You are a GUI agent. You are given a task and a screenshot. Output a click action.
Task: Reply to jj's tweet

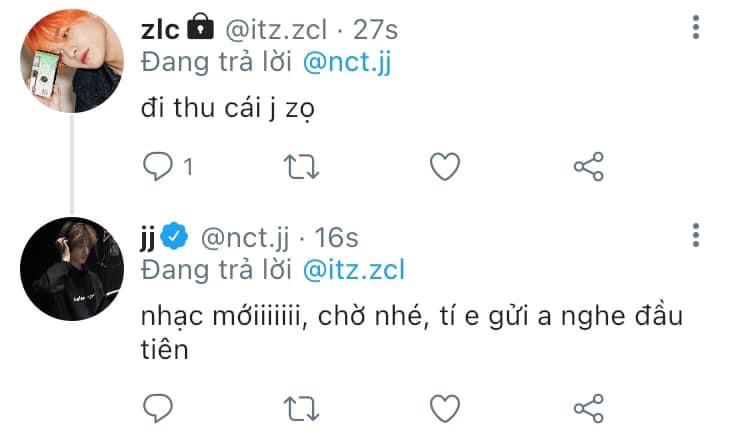[x=159, y=407]
